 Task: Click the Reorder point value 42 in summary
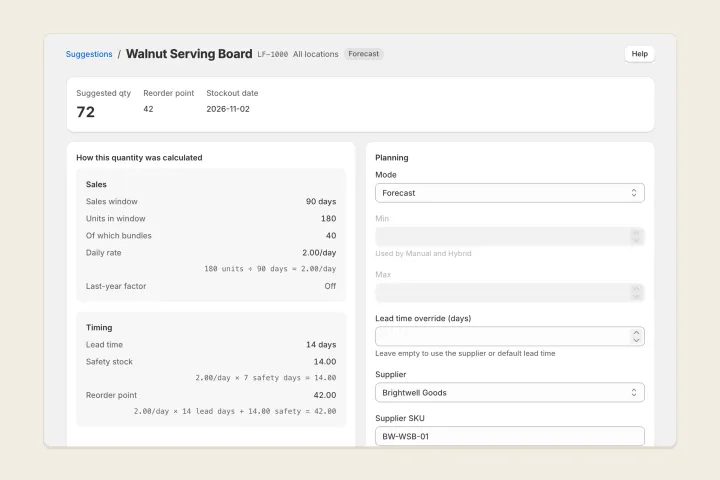(x=148, y=109)
